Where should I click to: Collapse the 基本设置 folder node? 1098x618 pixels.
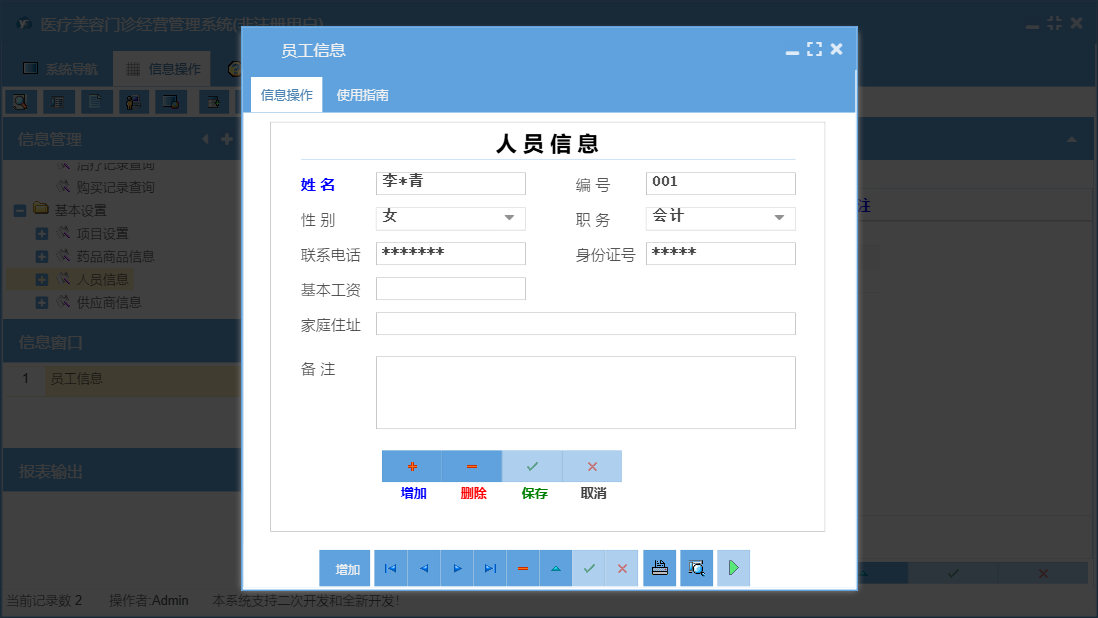(x=18, y=209)
